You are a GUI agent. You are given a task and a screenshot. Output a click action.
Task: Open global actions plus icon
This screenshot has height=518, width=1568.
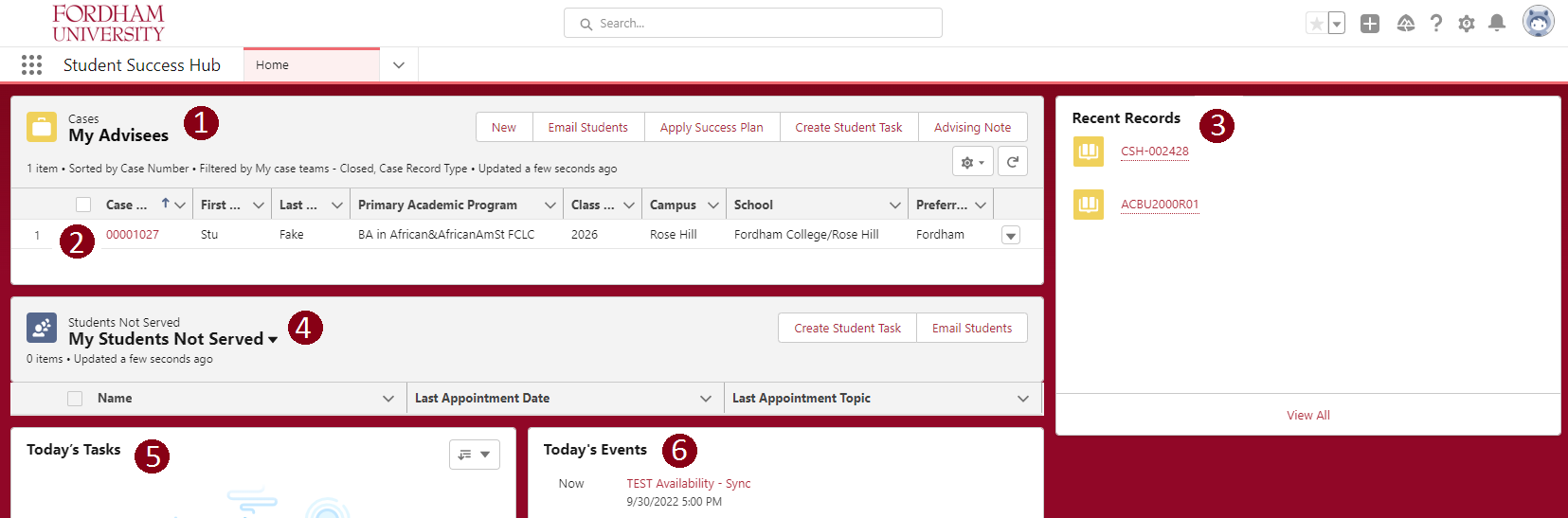[x=1370, y=24]
